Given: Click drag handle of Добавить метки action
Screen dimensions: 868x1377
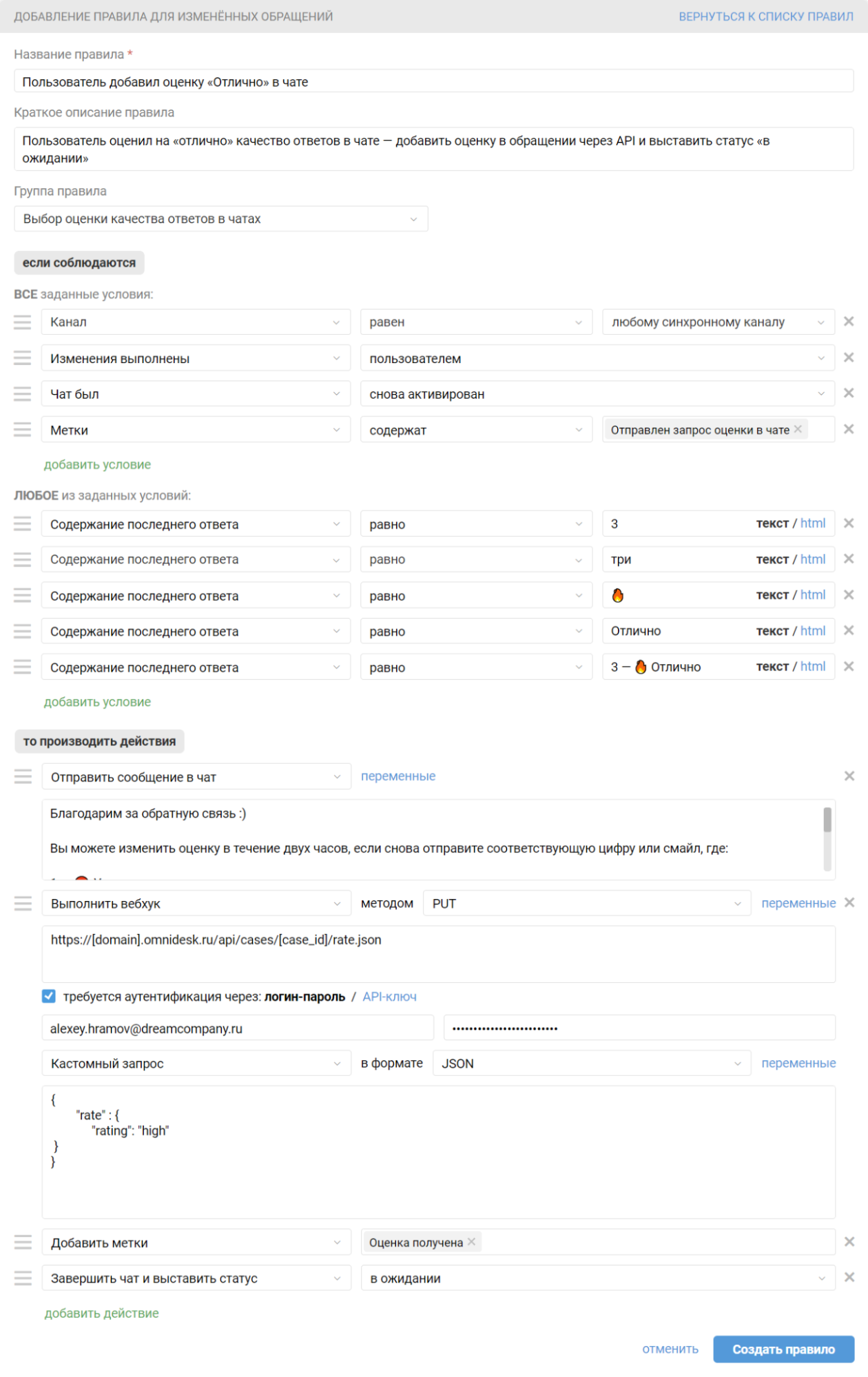Looking at the screenshot, I should (23, 1241).
